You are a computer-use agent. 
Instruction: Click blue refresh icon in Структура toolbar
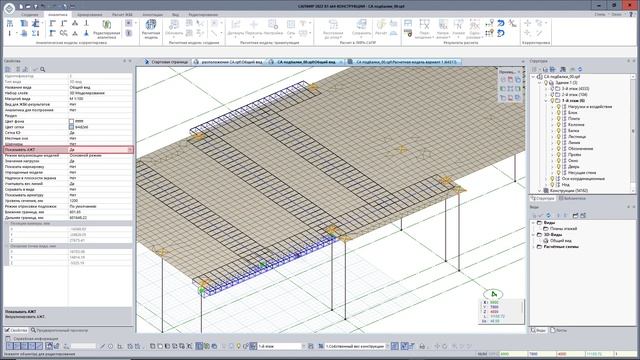[x=580, y=69]
